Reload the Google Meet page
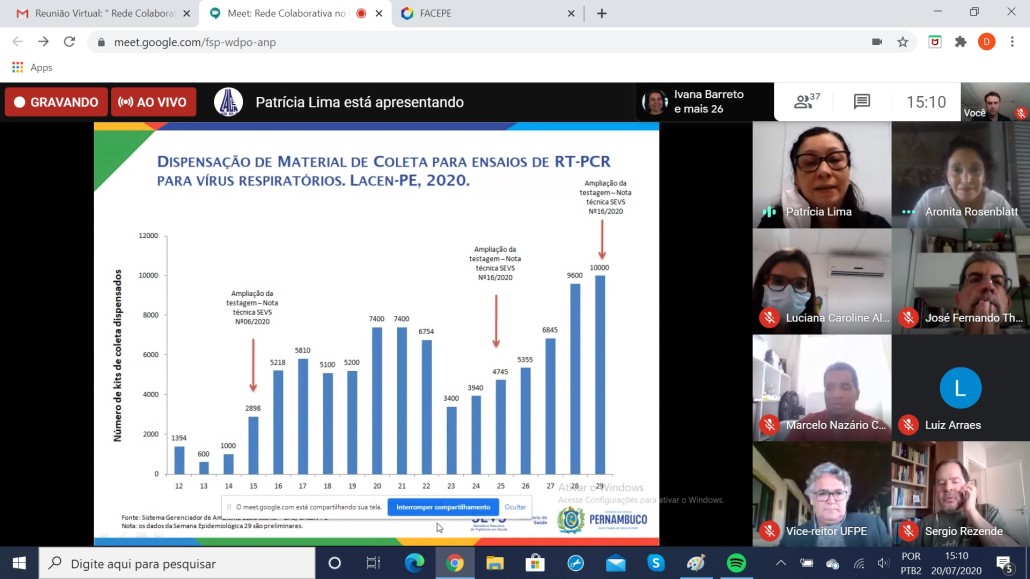Image resolution: width=1030 pixels, height=579 pixels. (69, 42)
